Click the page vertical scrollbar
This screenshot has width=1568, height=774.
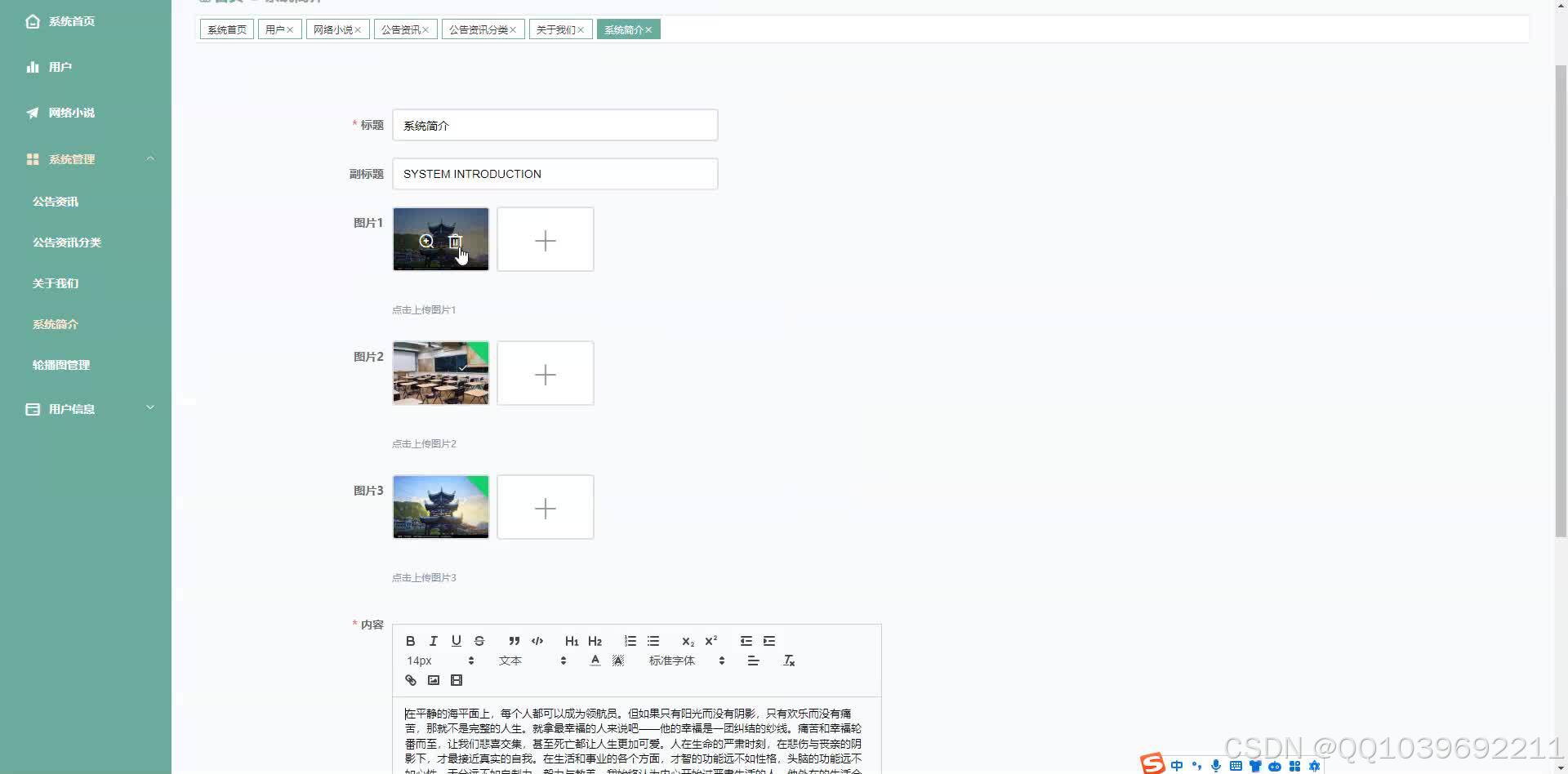pyautogui.click(x=1561, y=300)
